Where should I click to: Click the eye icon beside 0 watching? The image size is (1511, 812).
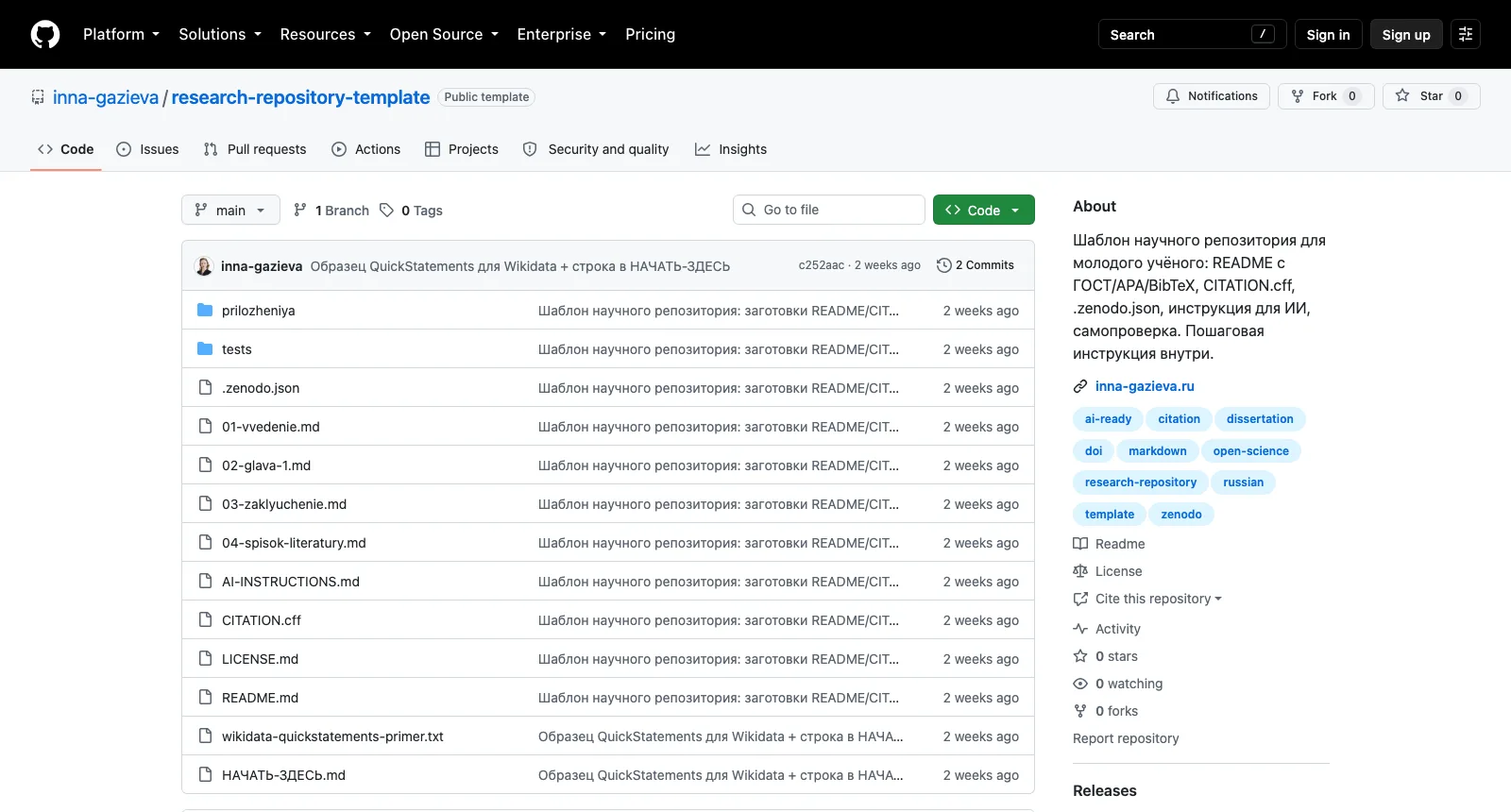(x=1080, y=684)
